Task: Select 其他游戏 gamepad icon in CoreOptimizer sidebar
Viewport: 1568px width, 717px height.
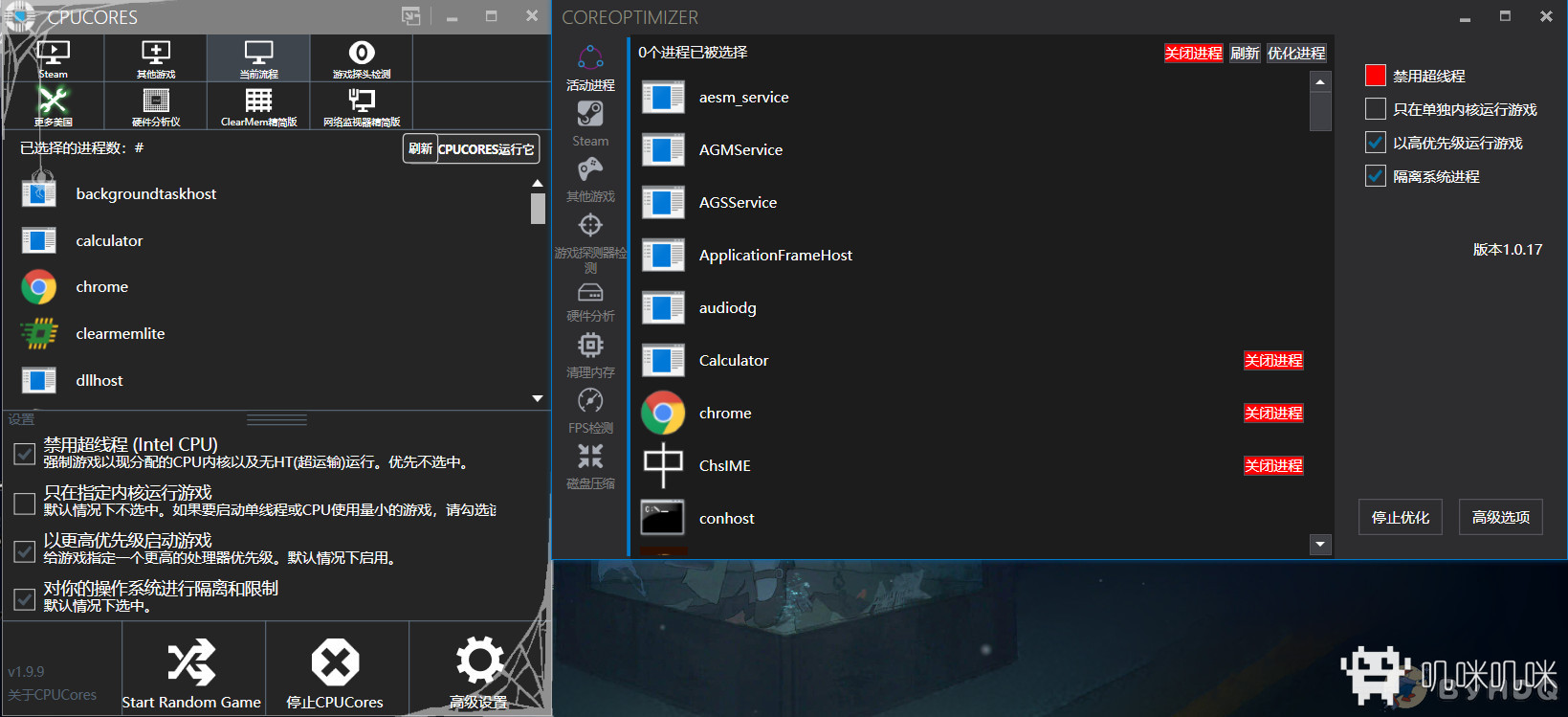Action: (590, 170)
